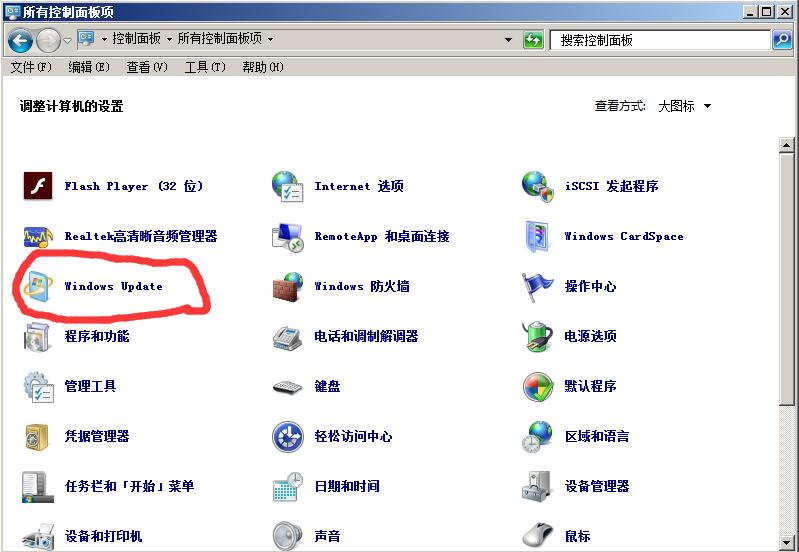
Task: Click the Internet 选项 link text
Action: 359,186
